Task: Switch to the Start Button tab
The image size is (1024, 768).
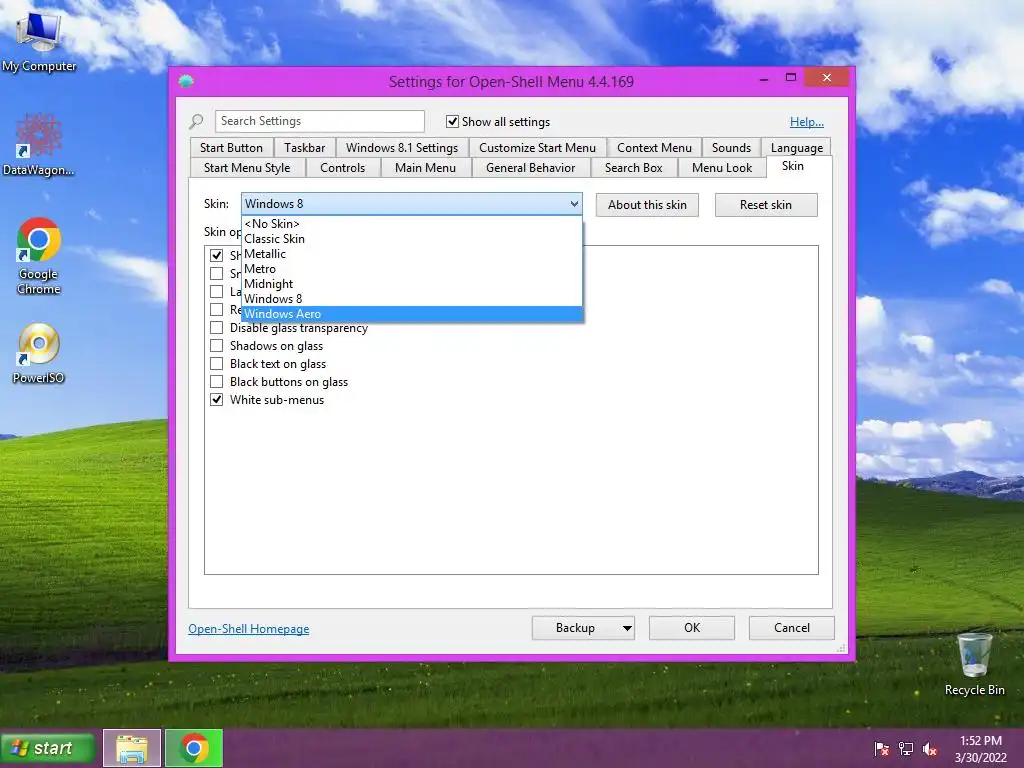Action: (x=231, y=148)
